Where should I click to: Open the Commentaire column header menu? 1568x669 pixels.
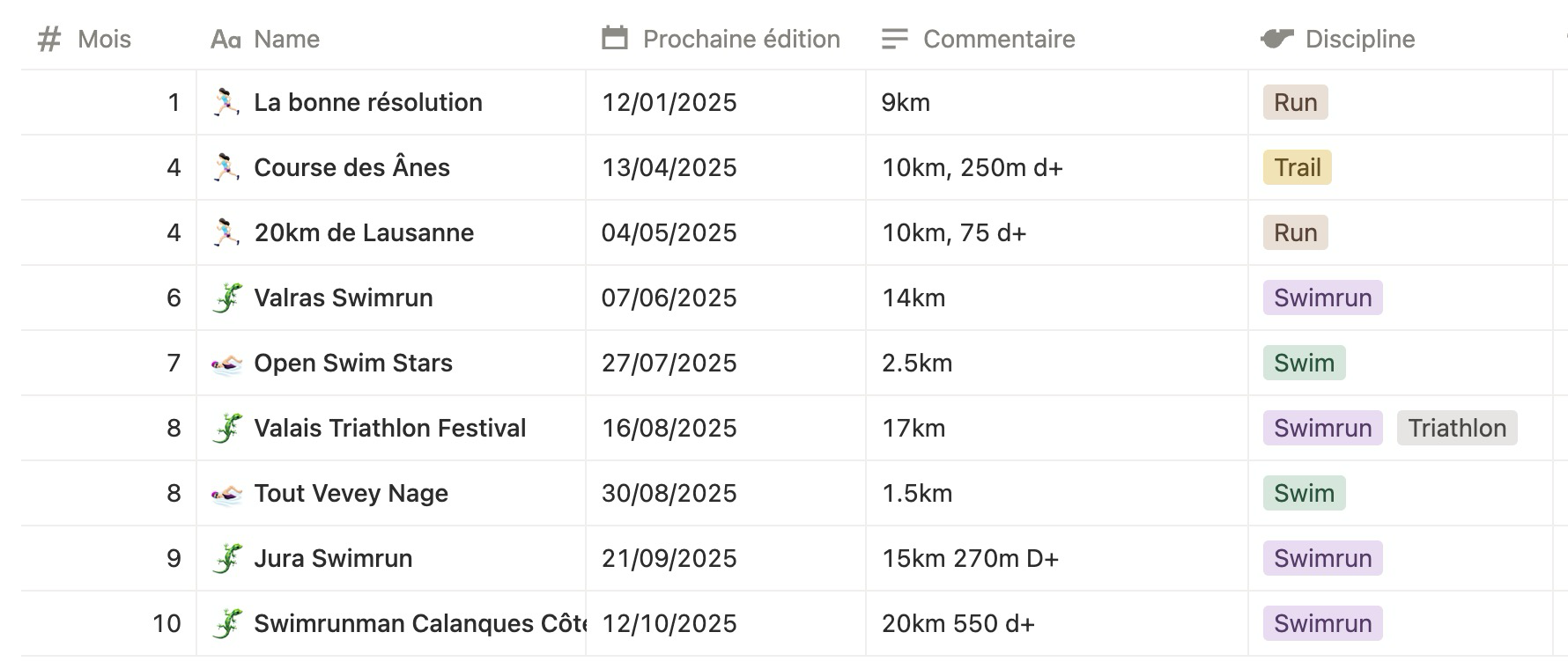pos(998,39)
